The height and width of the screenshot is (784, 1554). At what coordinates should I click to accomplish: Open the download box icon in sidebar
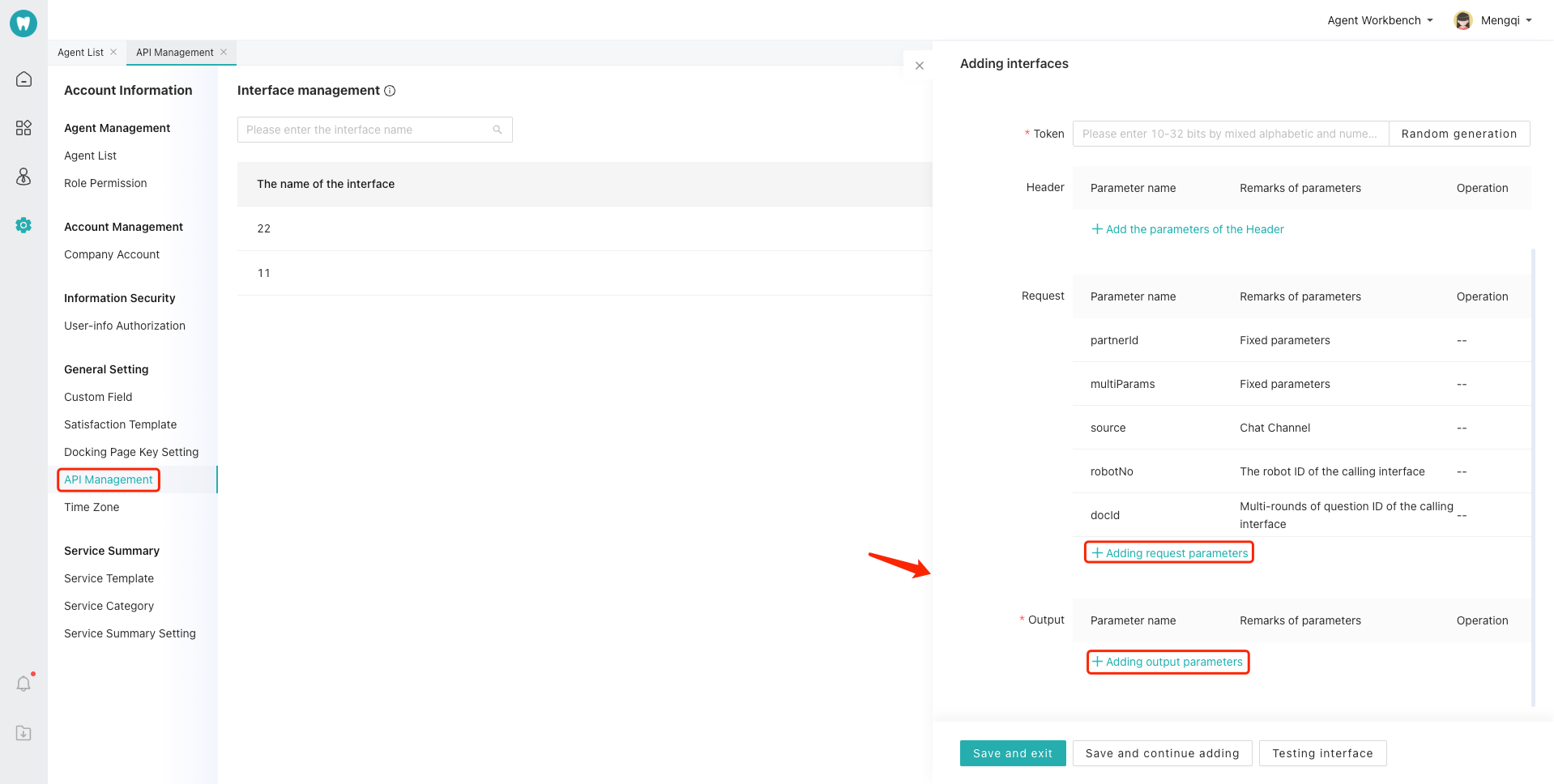click(23, 733)
